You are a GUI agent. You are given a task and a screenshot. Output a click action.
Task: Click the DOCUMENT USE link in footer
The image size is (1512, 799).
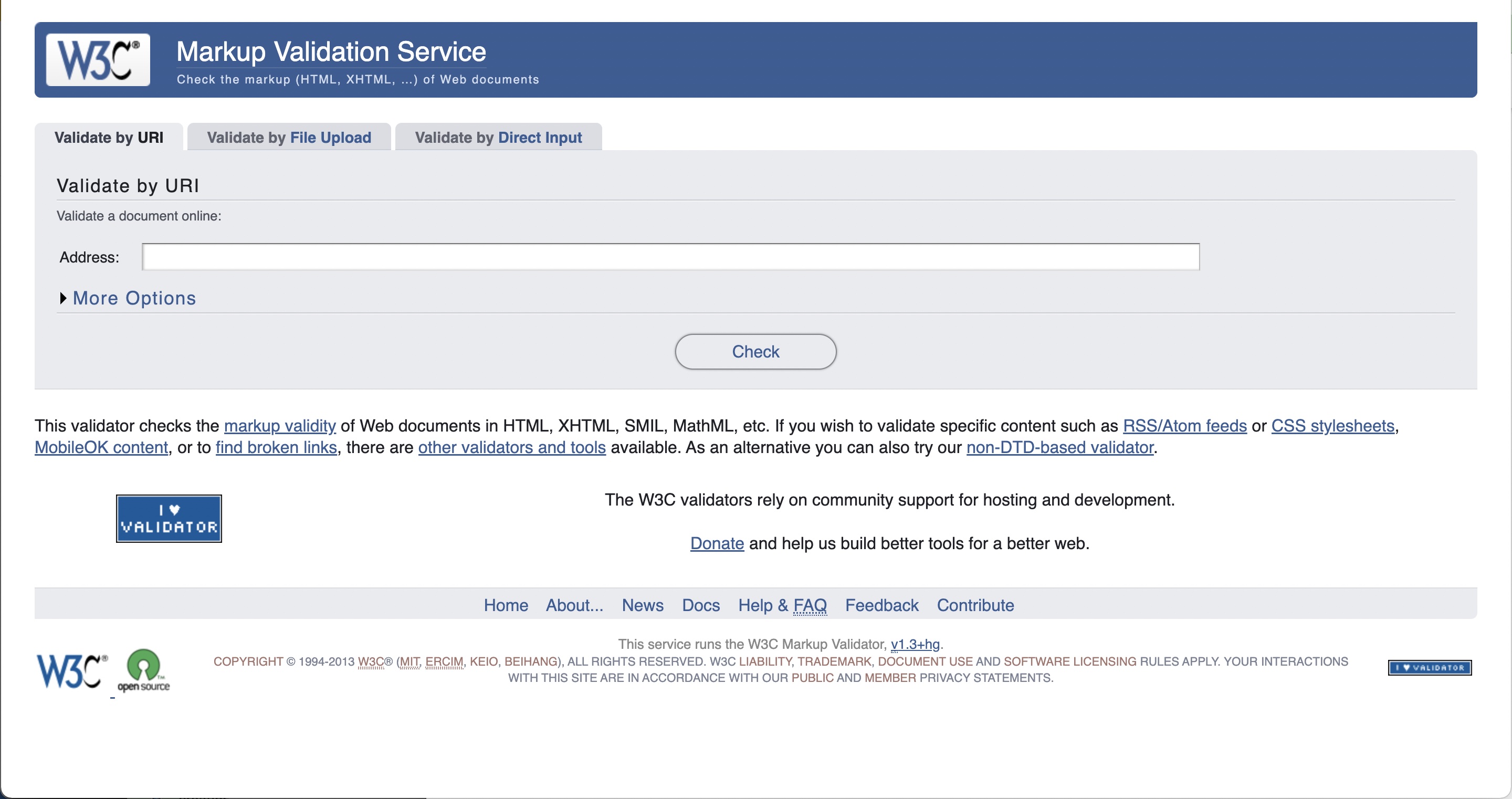coord(925,661)
